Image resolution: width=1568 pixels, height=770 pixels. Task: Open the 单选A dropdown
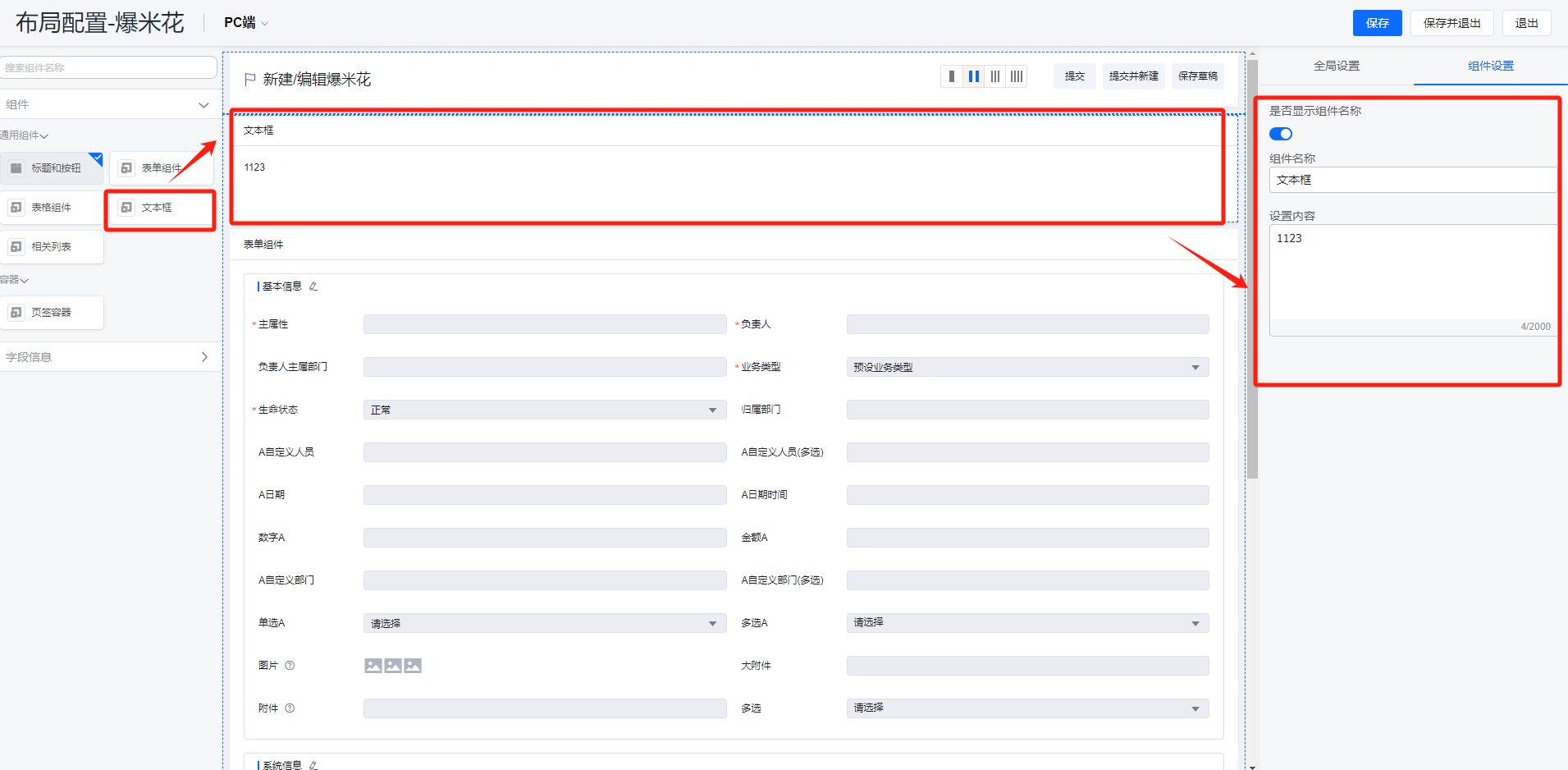point(545,623)
